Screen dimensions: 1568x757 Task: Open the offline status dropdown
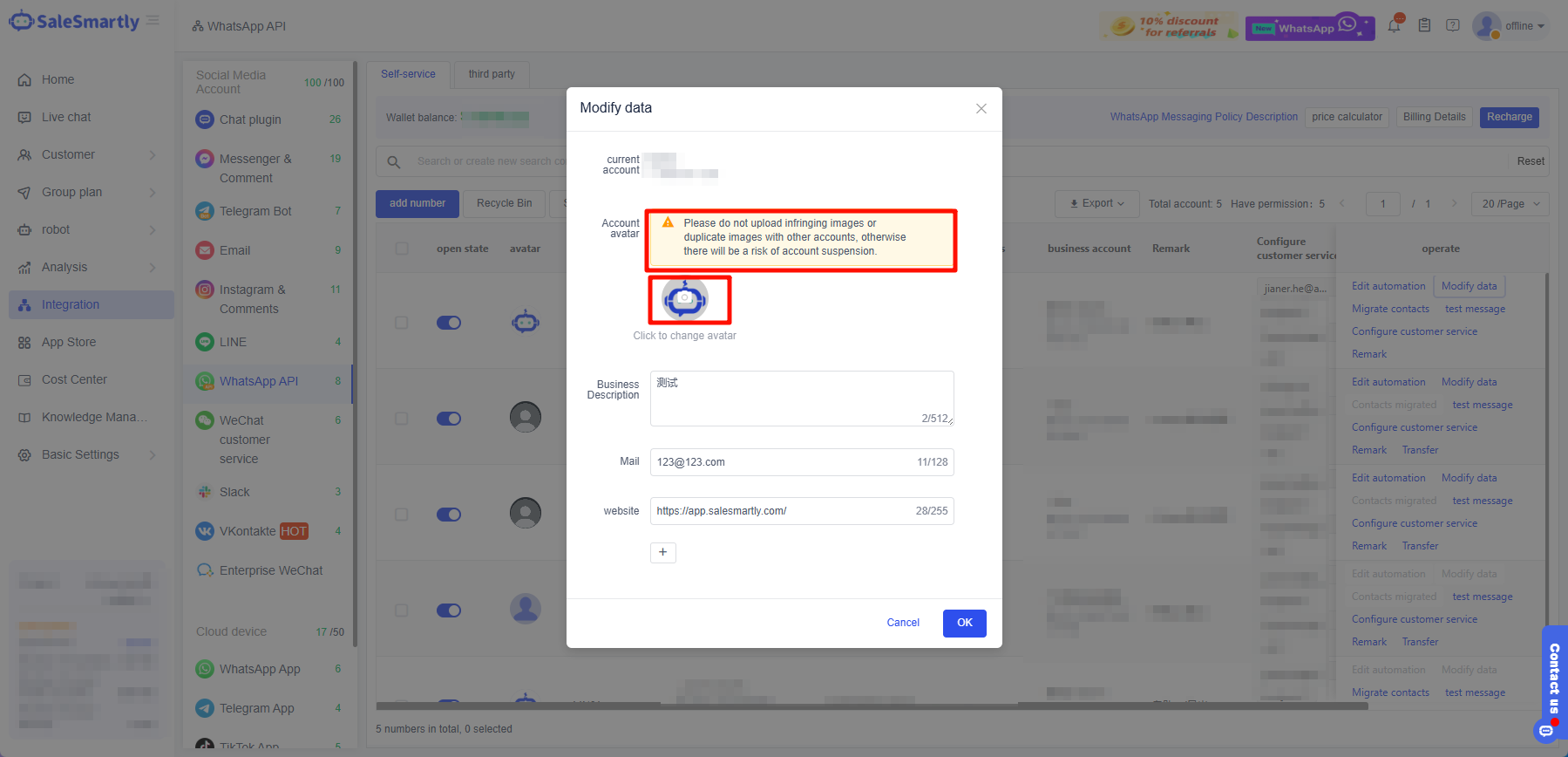coord(1524,26)
